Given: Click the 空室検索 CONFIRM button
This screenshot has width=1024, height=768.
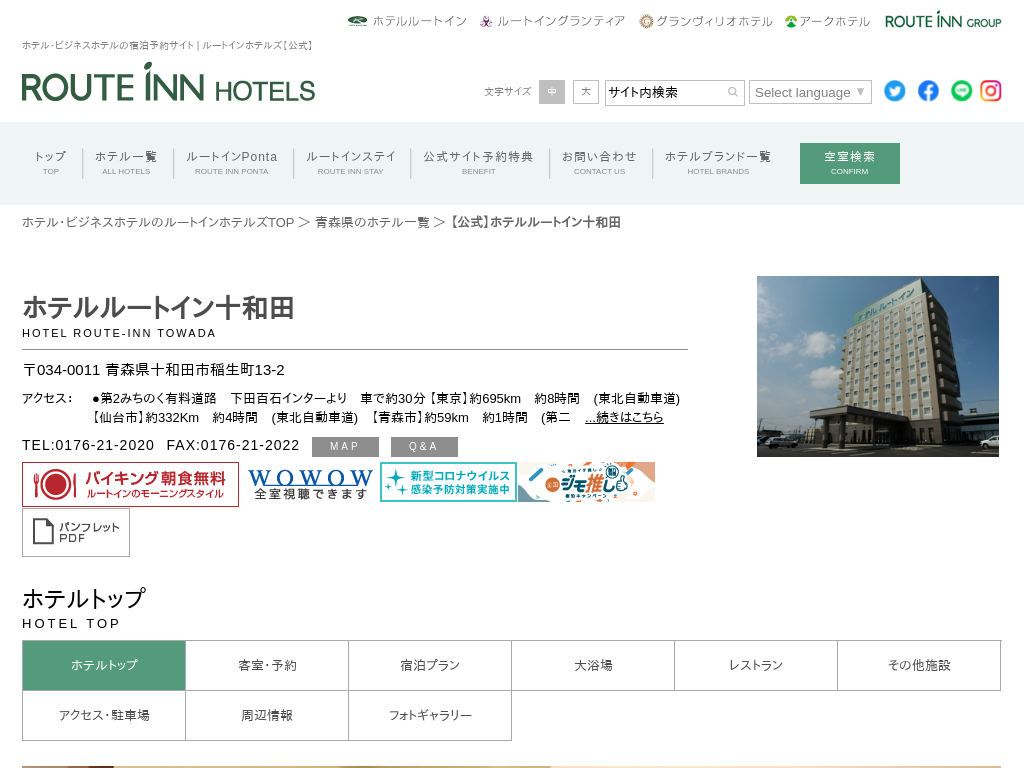Looking at the screenshot, I should point(850,163).
